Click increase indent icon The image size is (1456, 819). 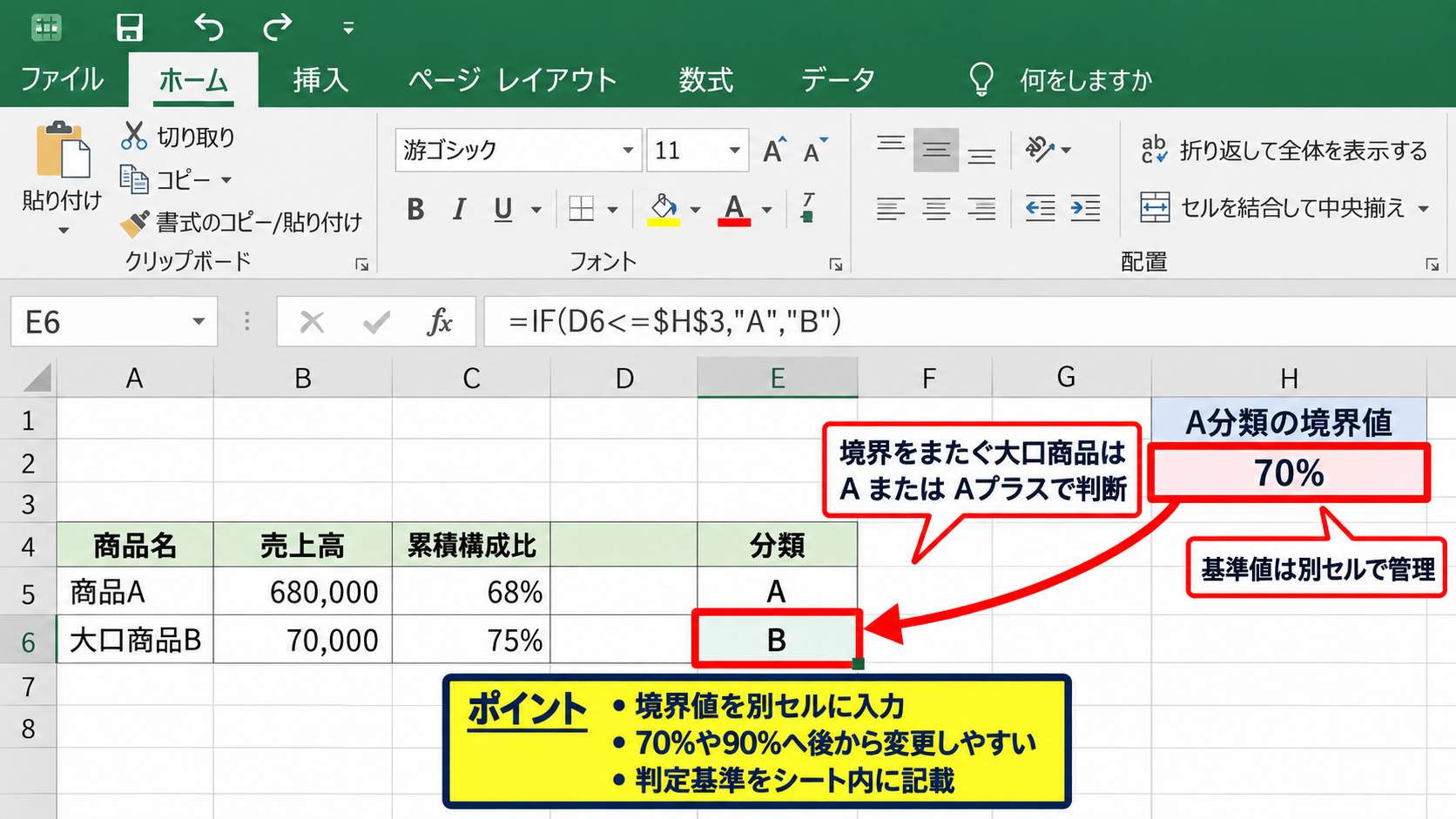pyautogui.click(x=1085, y=209)
